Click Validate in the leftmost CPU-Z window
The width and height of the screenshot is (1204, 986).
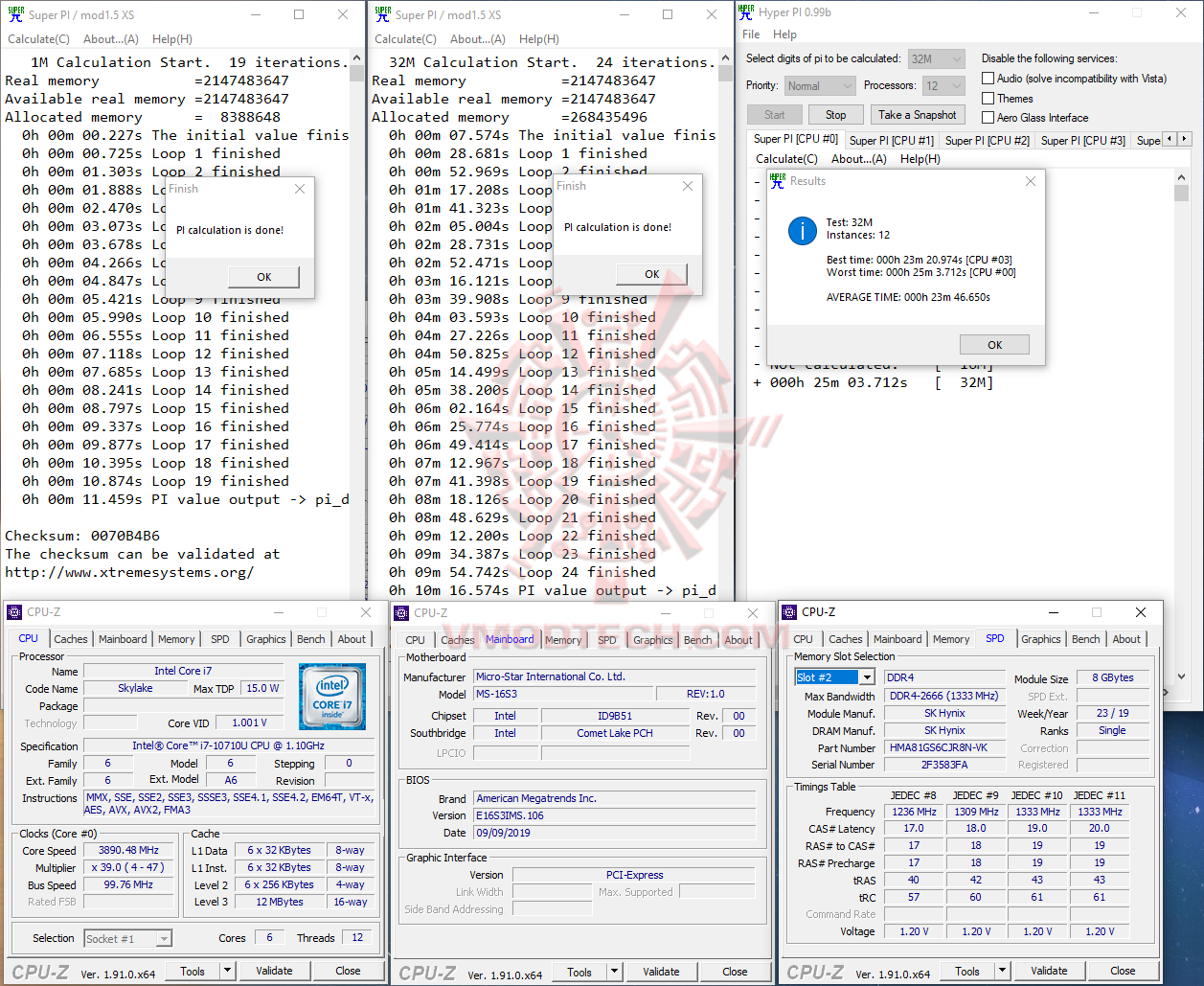(x=274, y=971)
